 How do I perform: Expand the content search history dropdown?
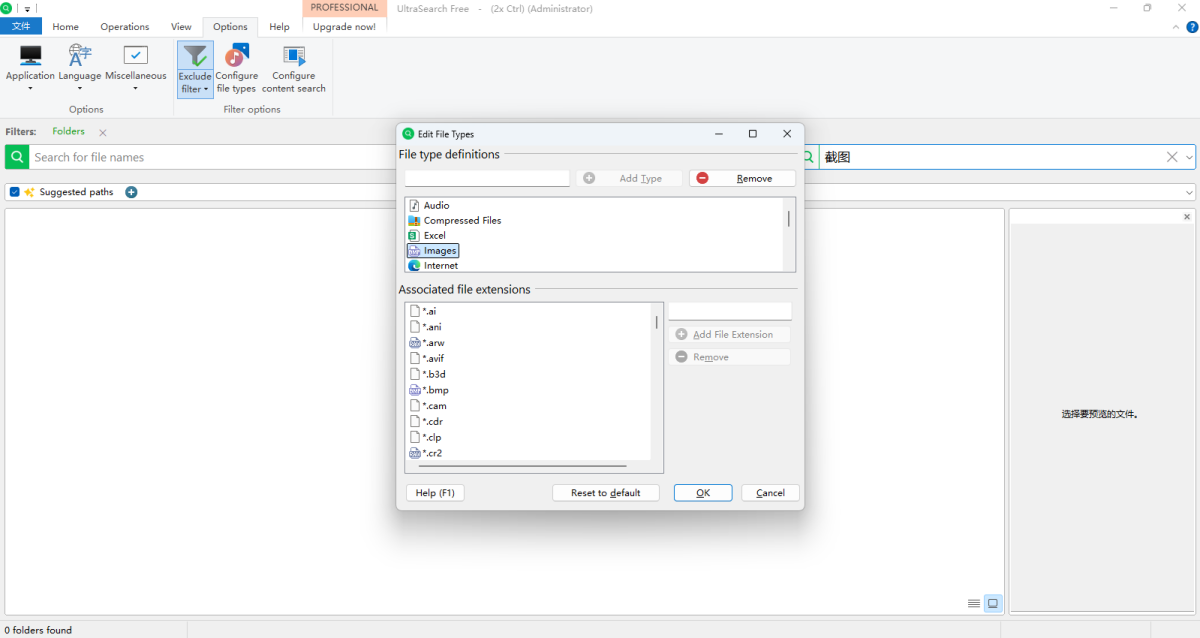pyautogui.click(x=1189, y=157)
